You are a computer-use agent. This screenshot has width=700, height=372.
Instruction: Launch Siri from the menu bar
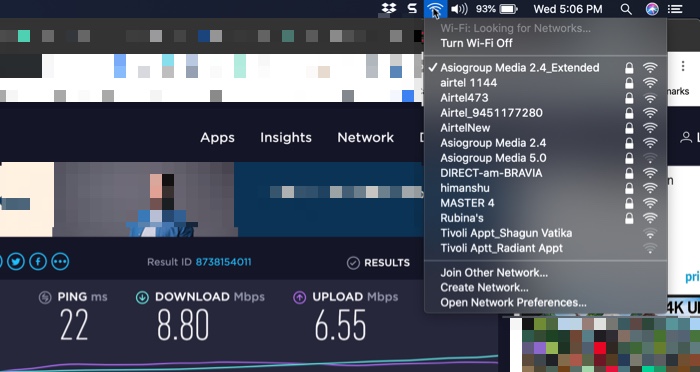click(652, 9)
